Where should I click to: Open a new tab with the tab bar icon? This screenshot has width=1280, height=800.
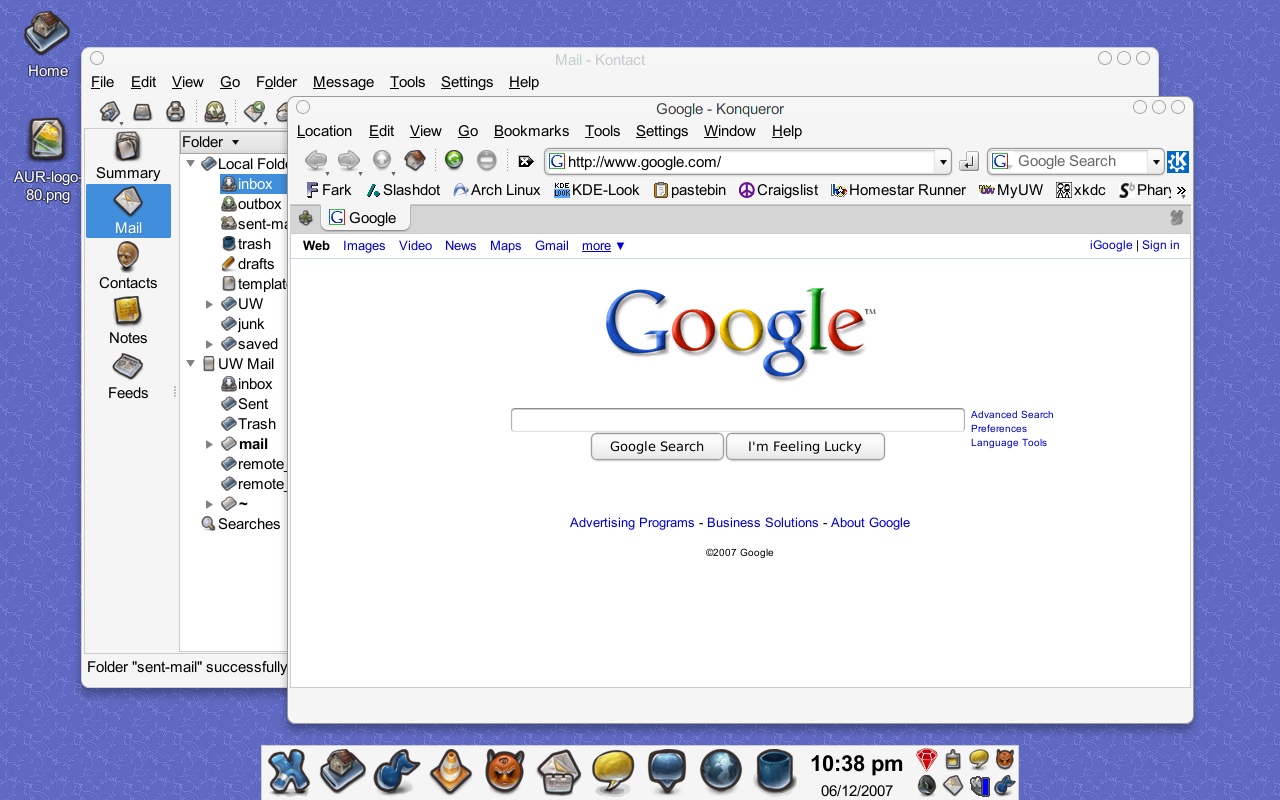306,218
